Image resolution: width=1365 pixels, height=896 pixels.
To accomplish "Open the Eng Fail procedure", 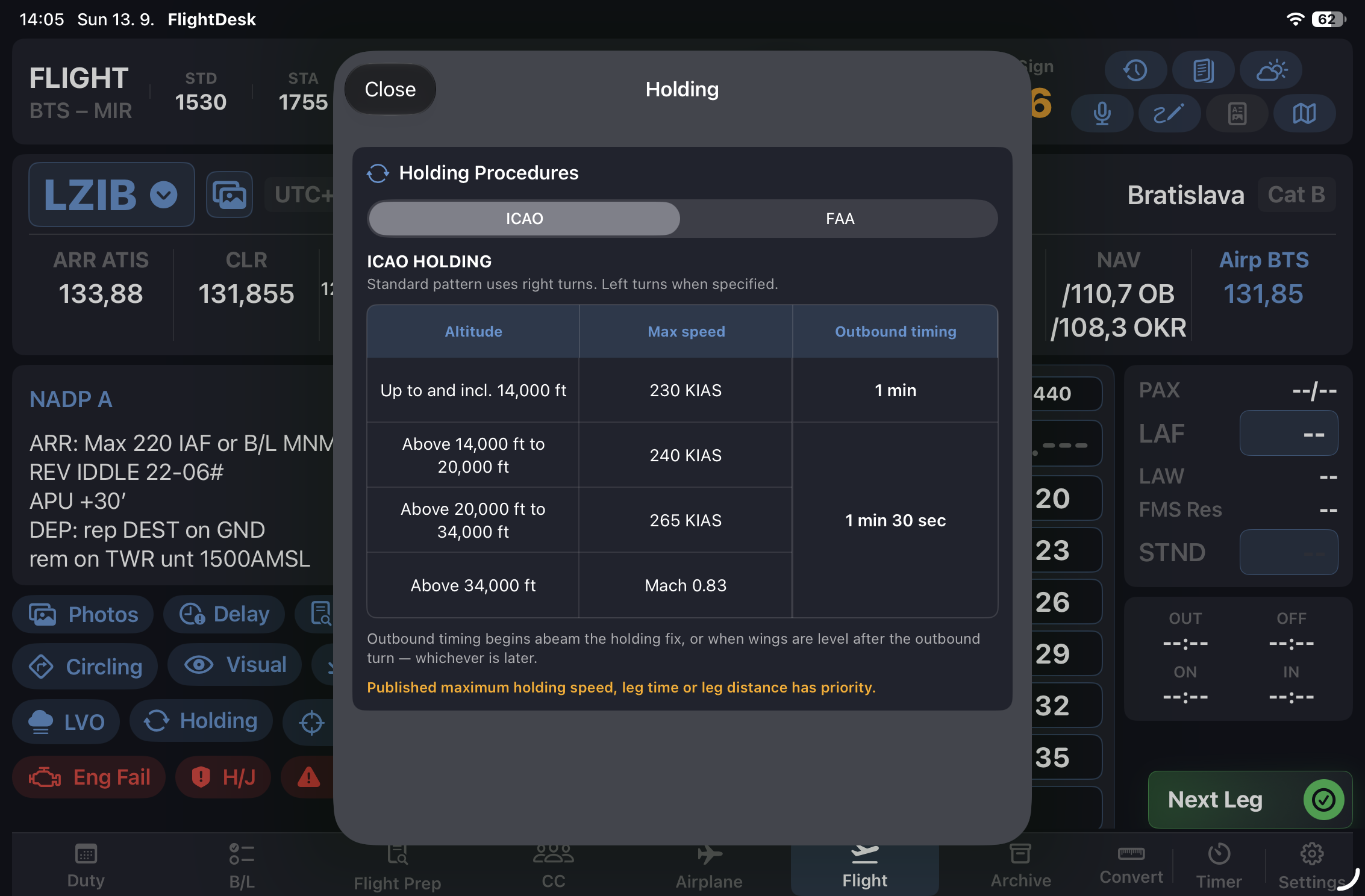I will pyautogui.click(x=89, y=777).
